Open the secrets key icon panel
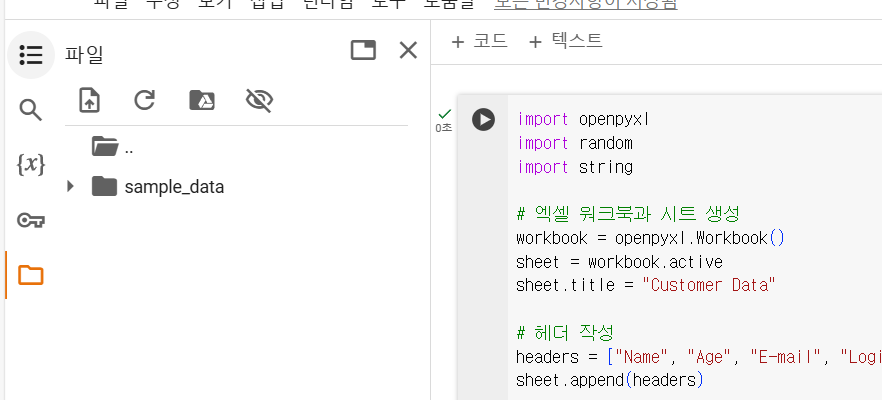Screen dimensions: 882x400 31,220
